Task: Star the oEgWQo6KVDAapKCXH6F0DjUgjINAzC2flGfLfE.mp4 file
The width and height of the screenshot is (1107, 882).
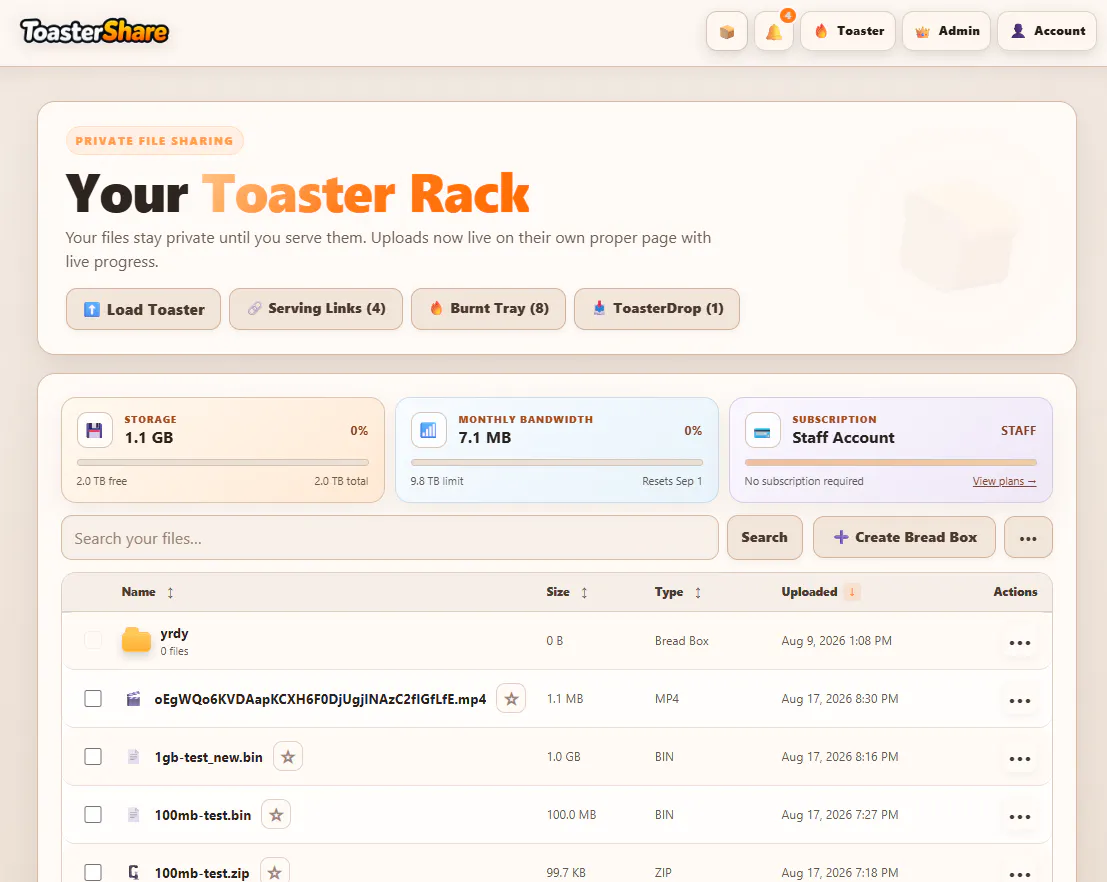Action: coord(511,698)
